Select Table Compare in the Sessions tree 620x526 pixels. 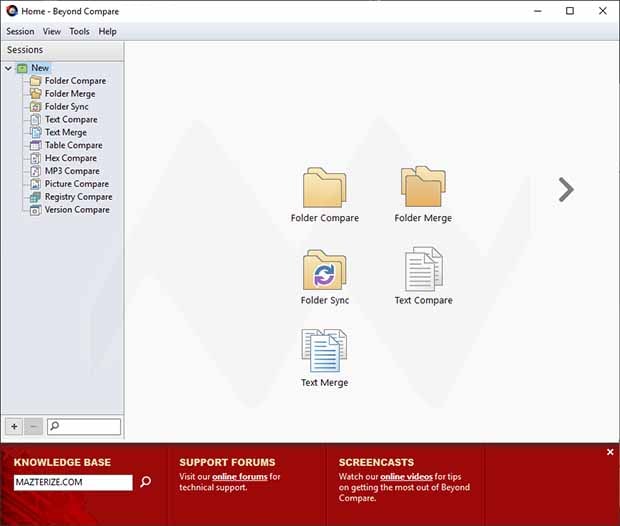pyautogui.click(x=74, y=145)
